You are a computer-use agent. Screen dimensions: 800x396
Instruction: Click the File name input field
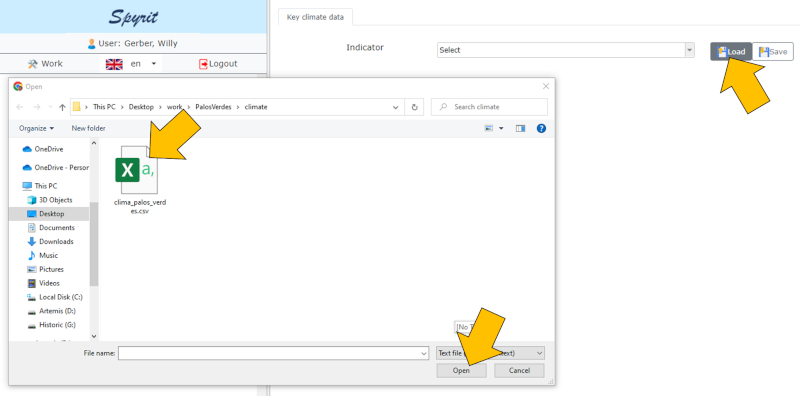[273, 353]
